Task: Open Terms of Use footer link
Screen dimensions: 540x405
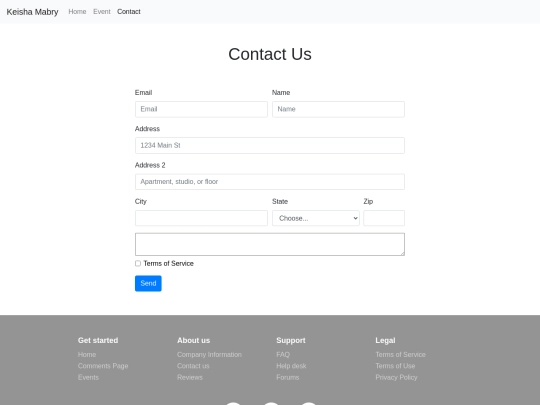Action: [395, 366]
